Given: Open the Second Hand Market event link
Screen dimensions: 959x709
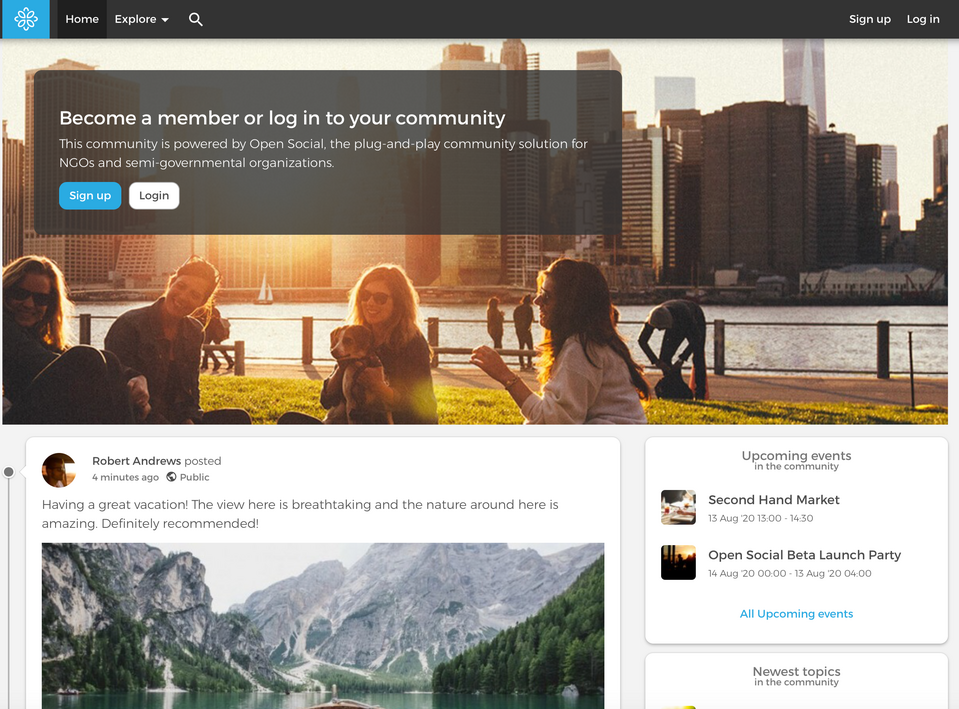Looking at the screenshot, I should (x=773, y=499).
